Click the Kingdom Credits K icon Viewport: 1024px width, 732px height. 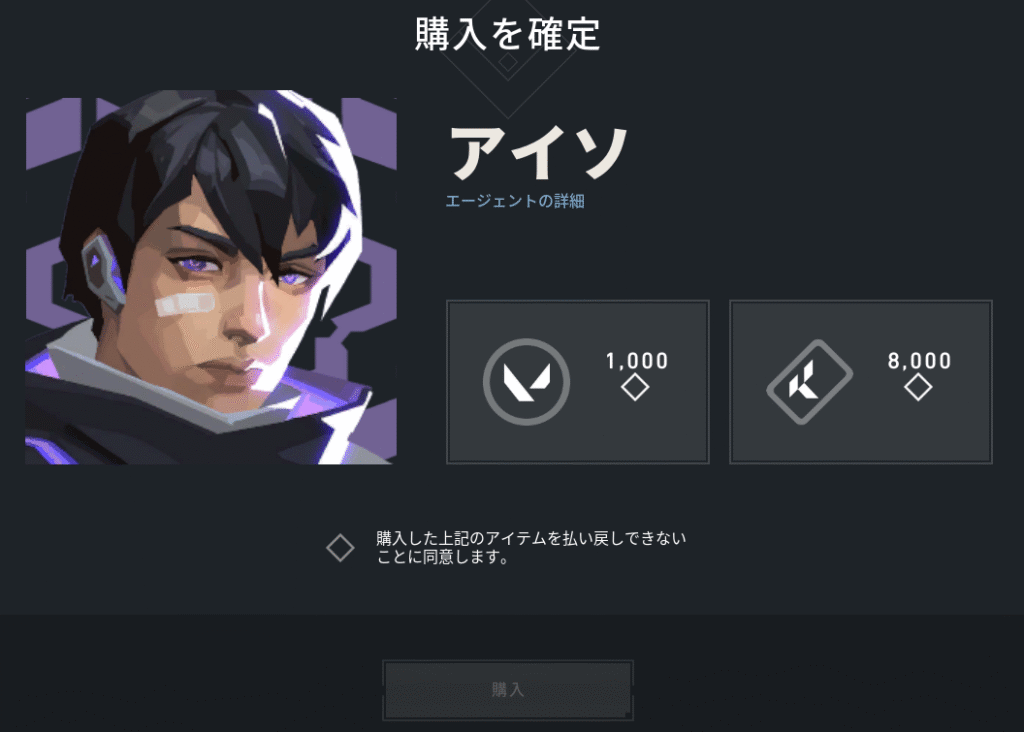click(x=810, y=382)
